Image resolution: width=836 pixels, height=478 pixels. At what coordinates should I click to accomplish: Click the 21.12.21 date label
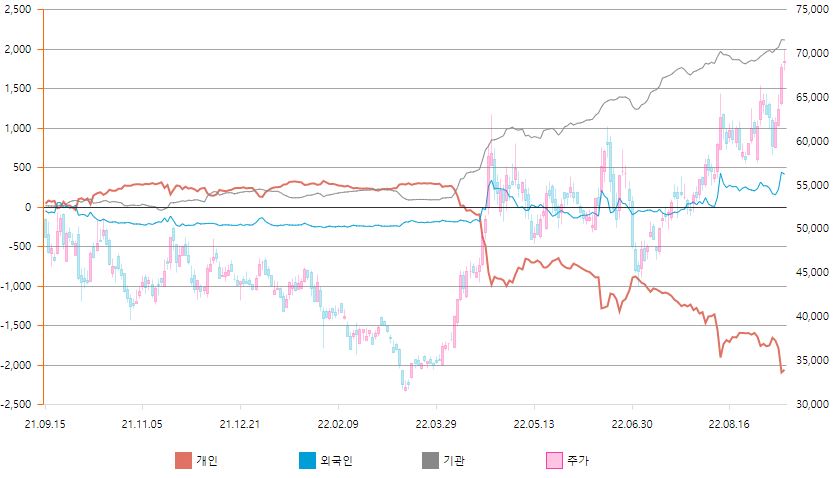[x=240, y=423]
